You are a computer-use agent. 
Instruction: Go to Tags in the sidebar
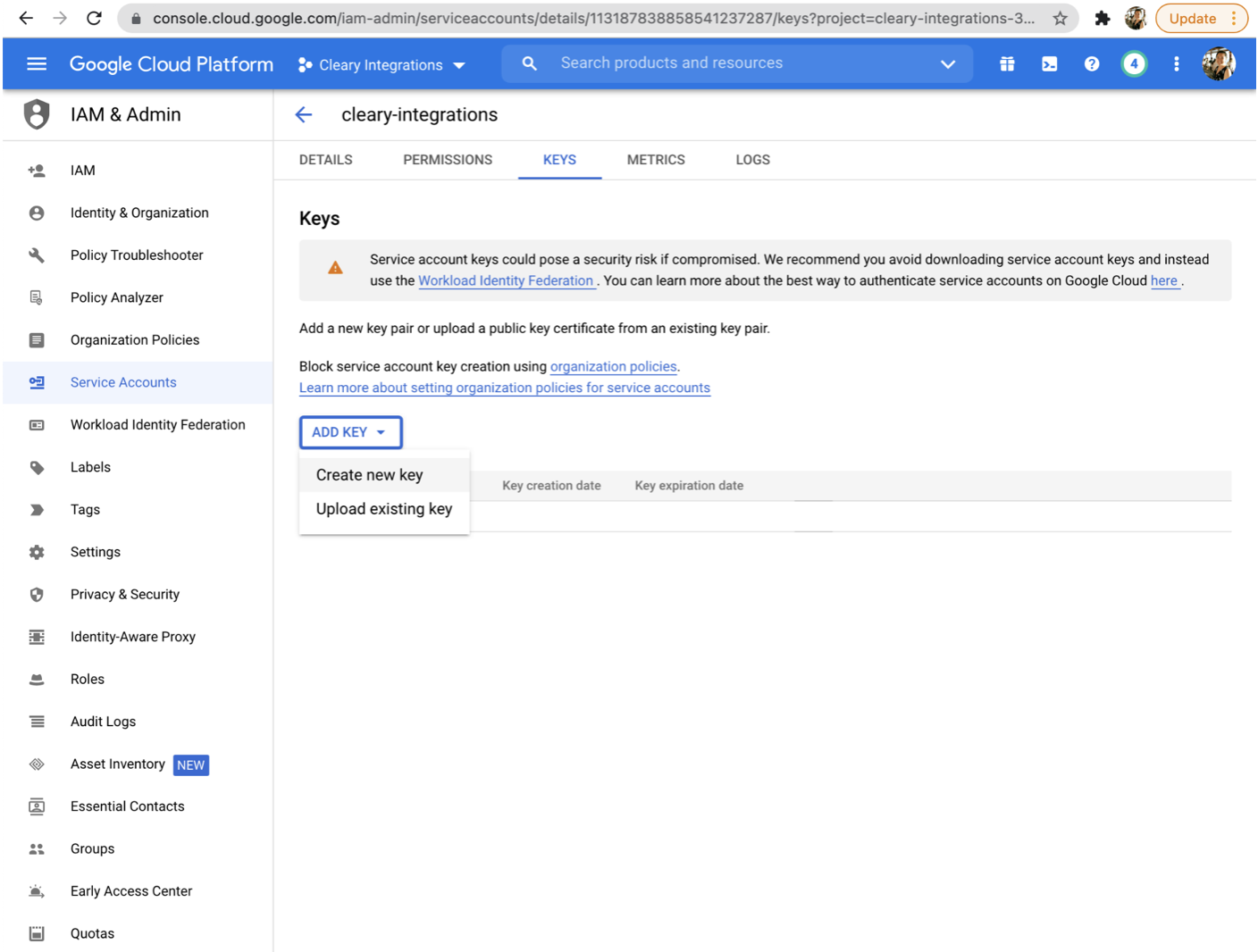tap(138, 510)
